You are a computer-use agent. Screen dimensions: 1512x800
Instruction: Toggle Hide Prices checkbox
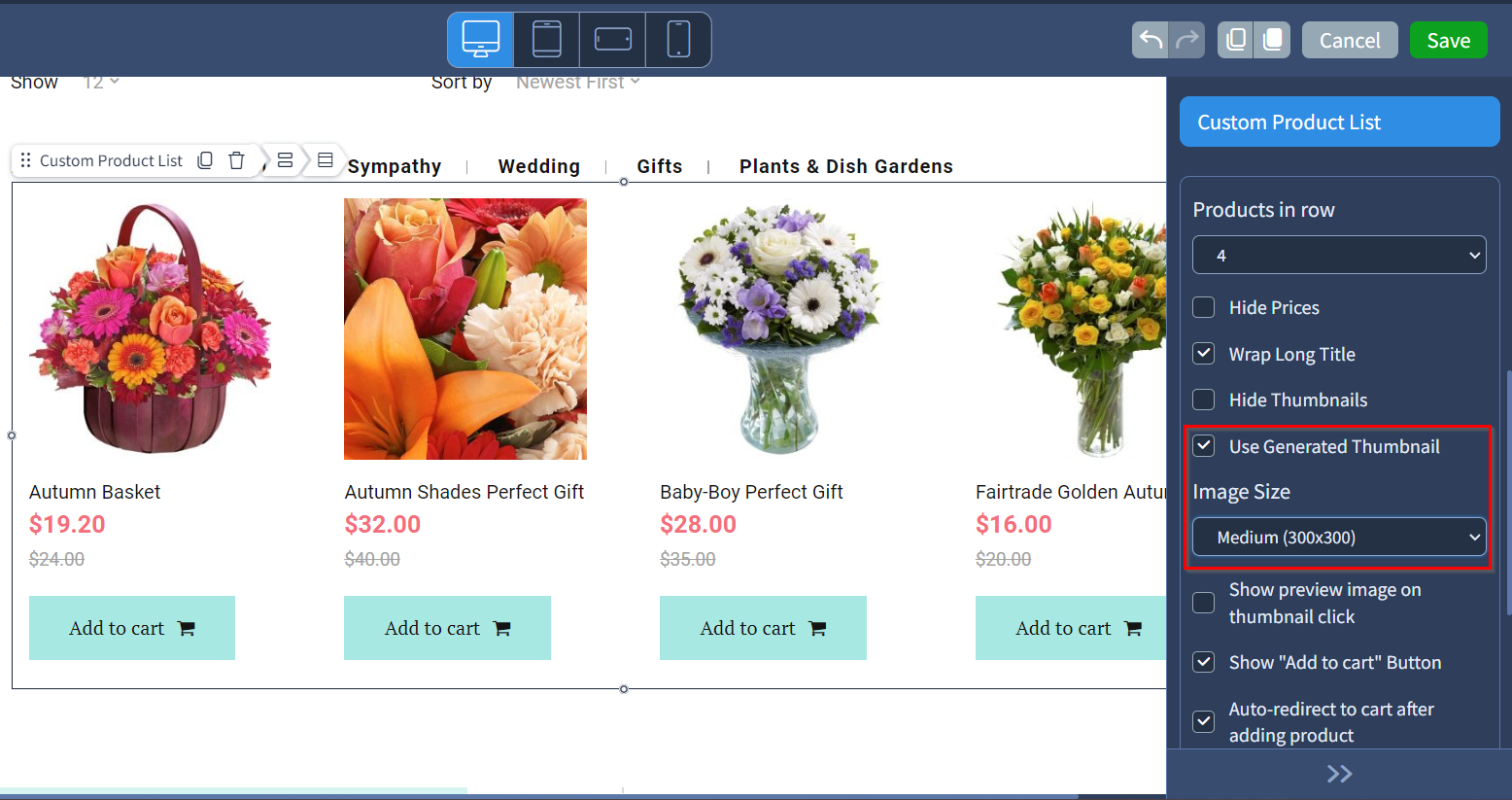pyautogui.click(x=1204, y=307)
